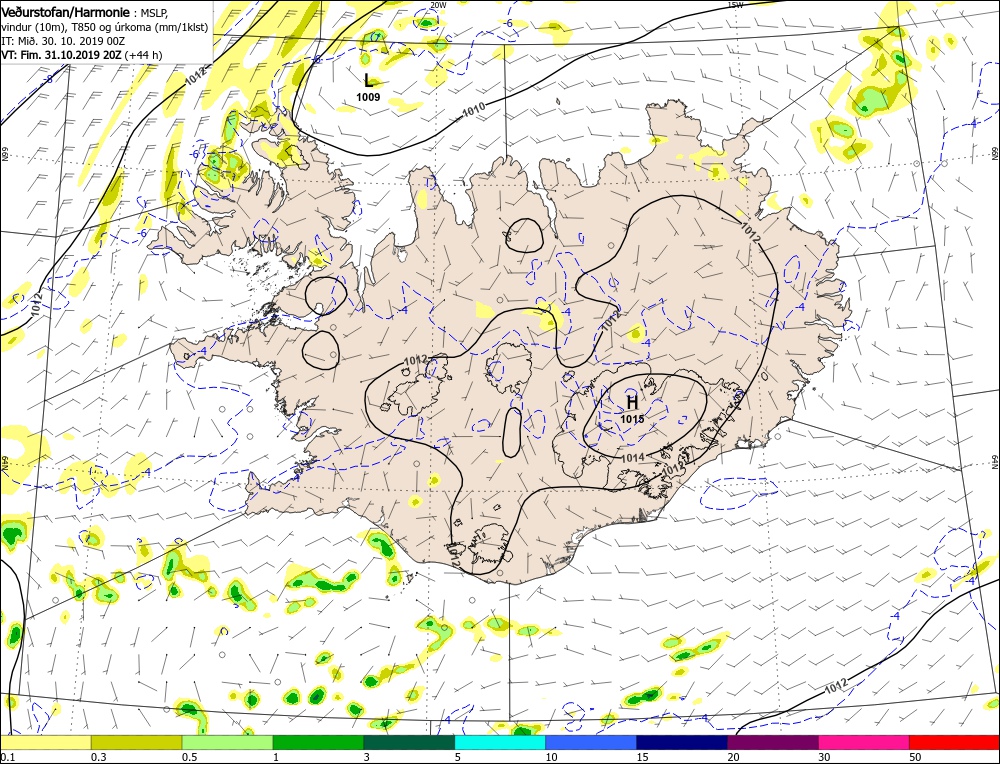Choose the navy 15 mm legend swatch
The height and width of the screenshot is (764, 1000).
(682, 742)
